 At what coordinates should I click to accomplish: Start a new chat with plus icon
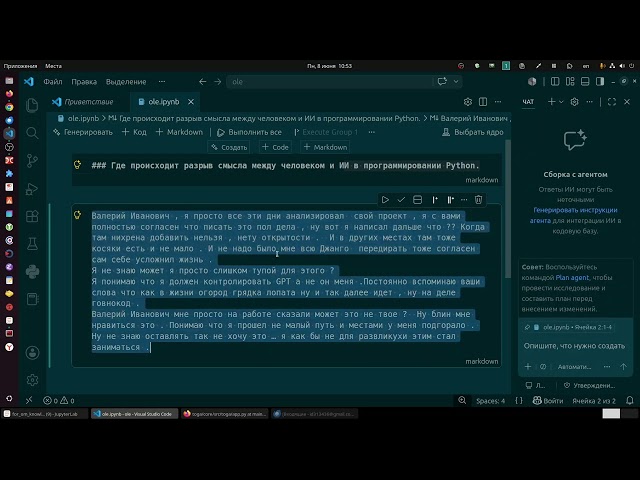pyautogui.click(x=551, y=102)
